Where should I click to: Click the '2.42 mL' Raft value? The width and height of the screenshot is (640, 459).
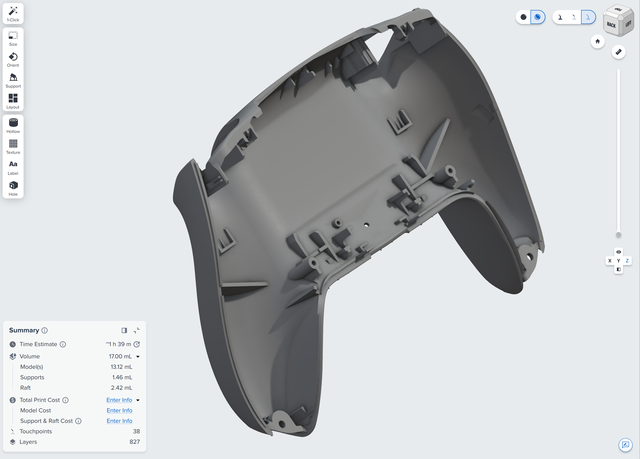point(121,388)
